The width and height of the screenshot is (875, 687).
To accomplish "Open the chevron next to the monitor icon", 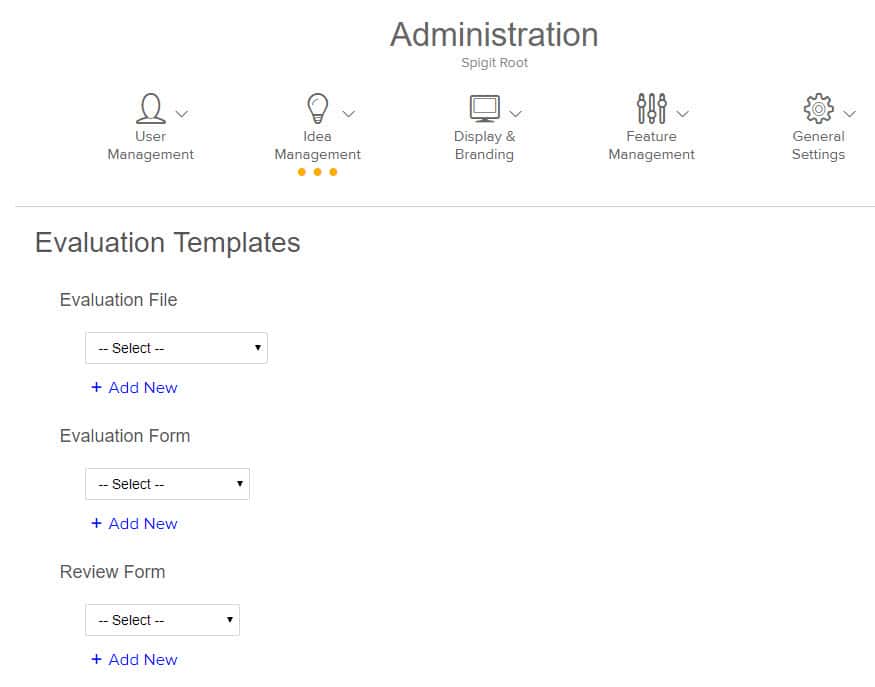I will tap(516, 114).
